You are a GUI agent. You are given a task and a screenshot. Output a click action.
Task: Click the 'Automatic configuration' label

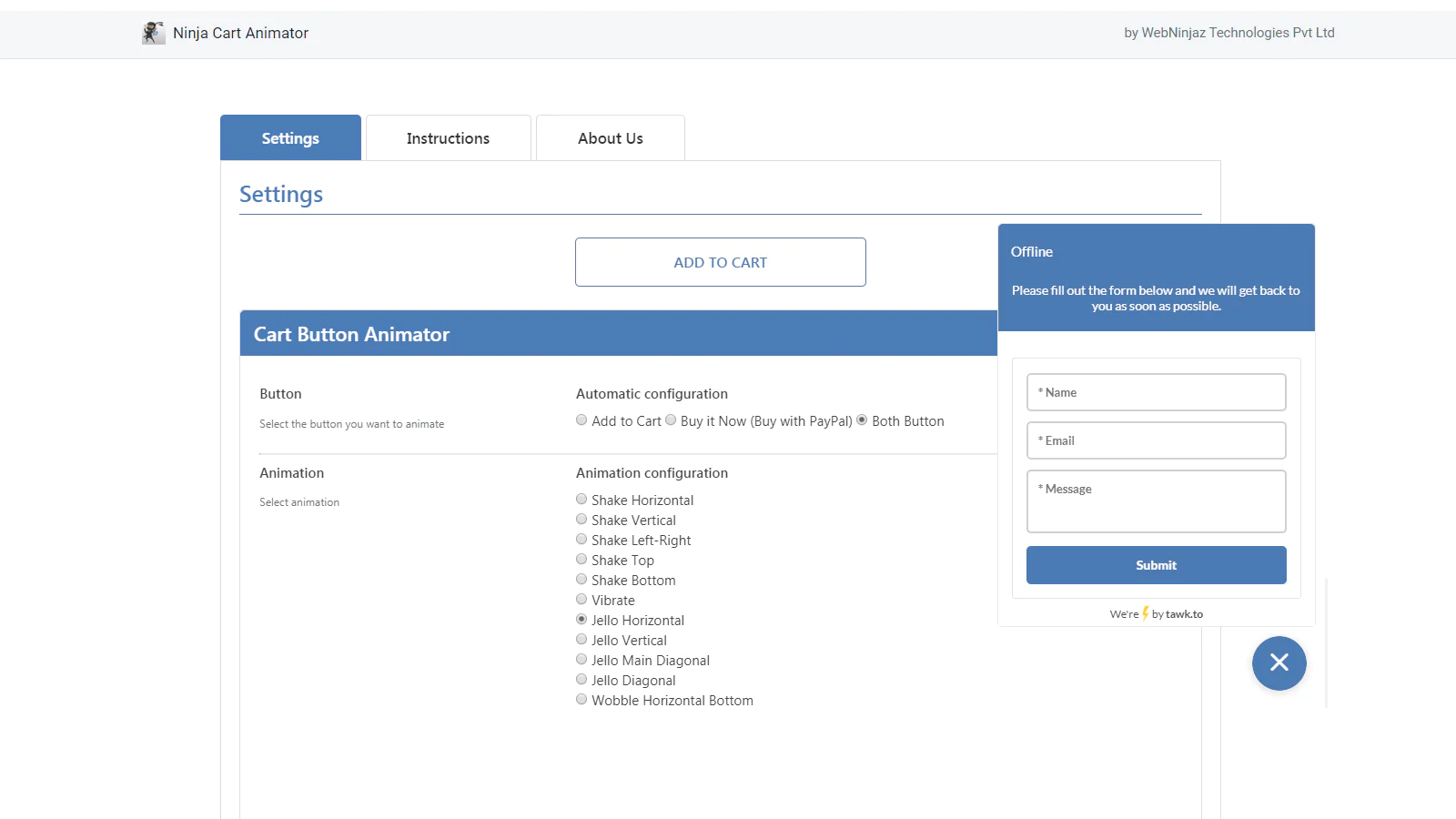[x=652, y=394]
